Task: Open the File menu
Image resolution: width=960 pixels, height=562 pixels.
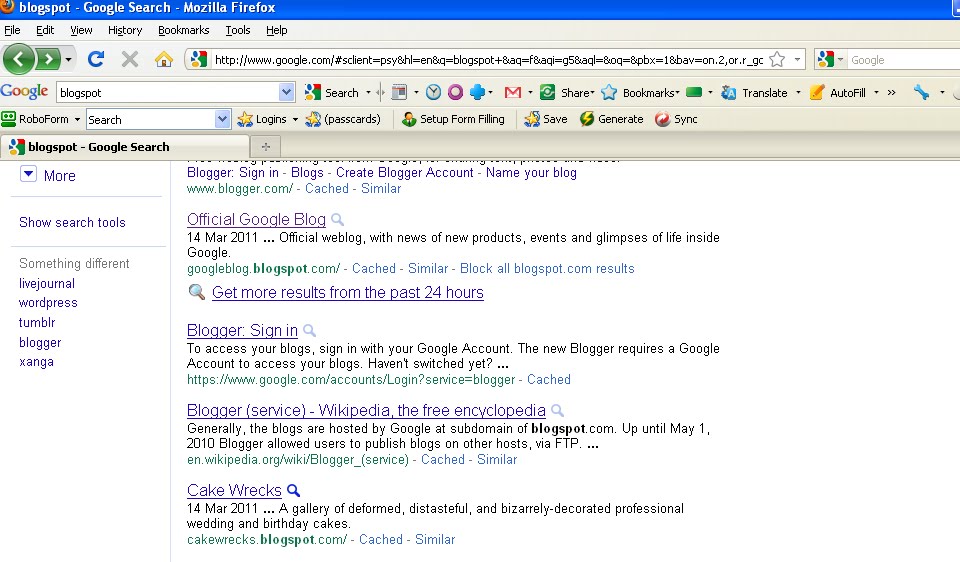Action: [12, 30]
